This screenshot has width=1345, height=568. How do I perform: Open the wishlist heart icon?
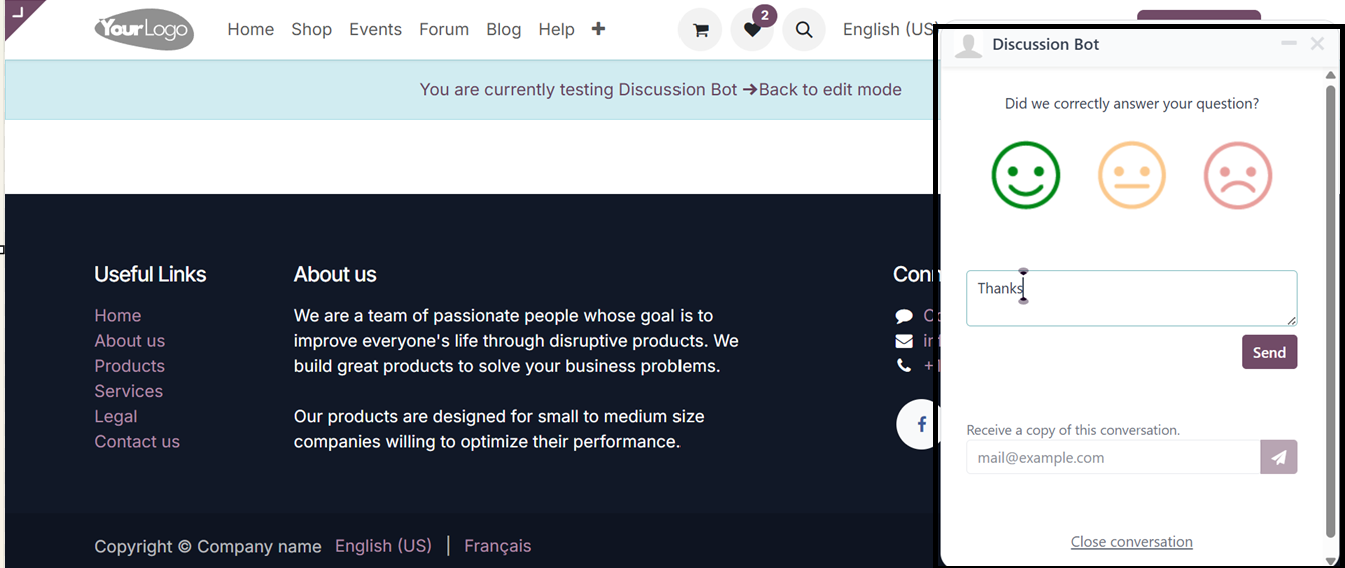pyautogui.click(x=752, y=30)
